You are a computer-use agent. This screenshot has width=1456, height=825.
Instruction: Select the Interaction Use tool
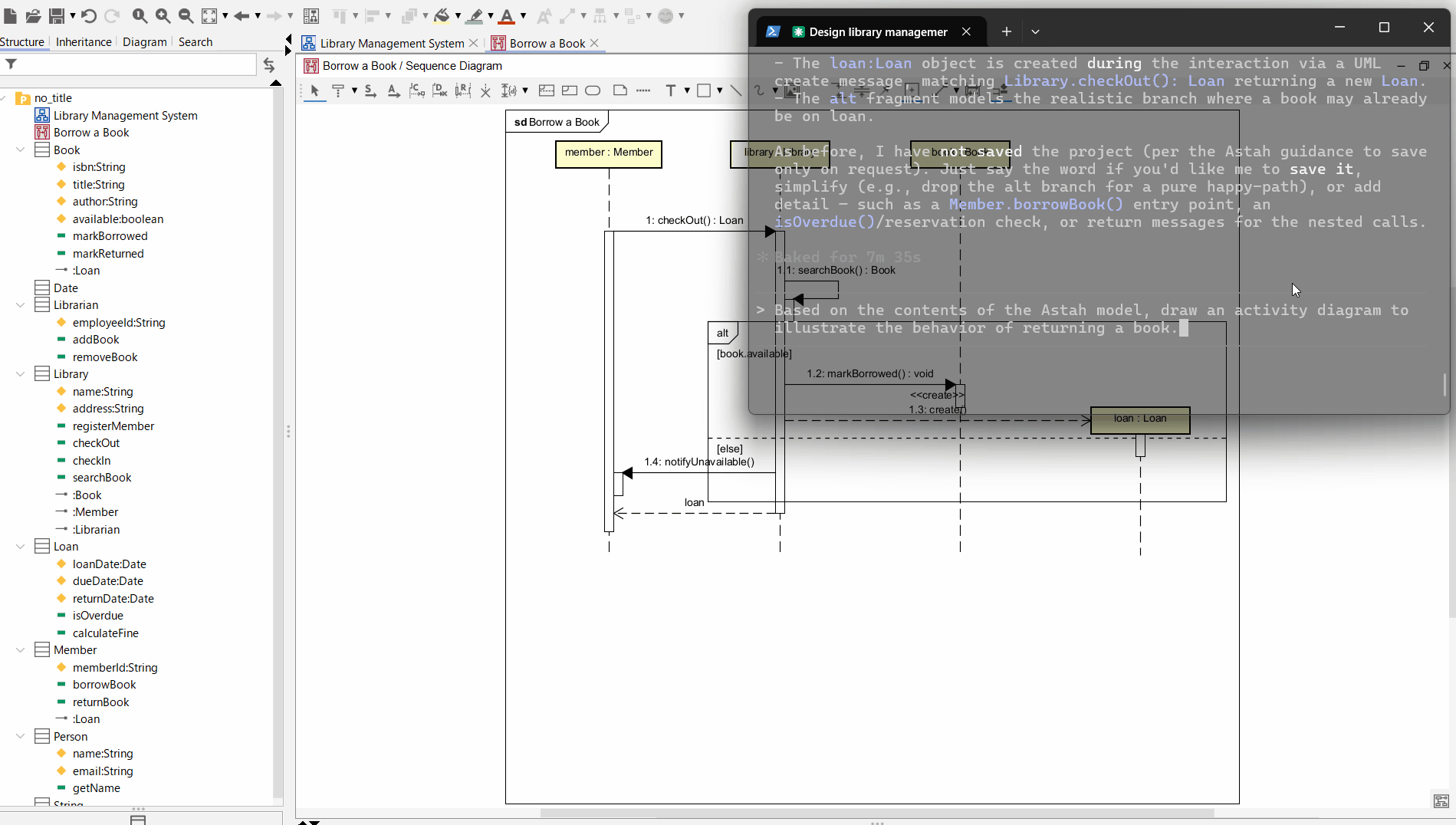coord(570,90)
